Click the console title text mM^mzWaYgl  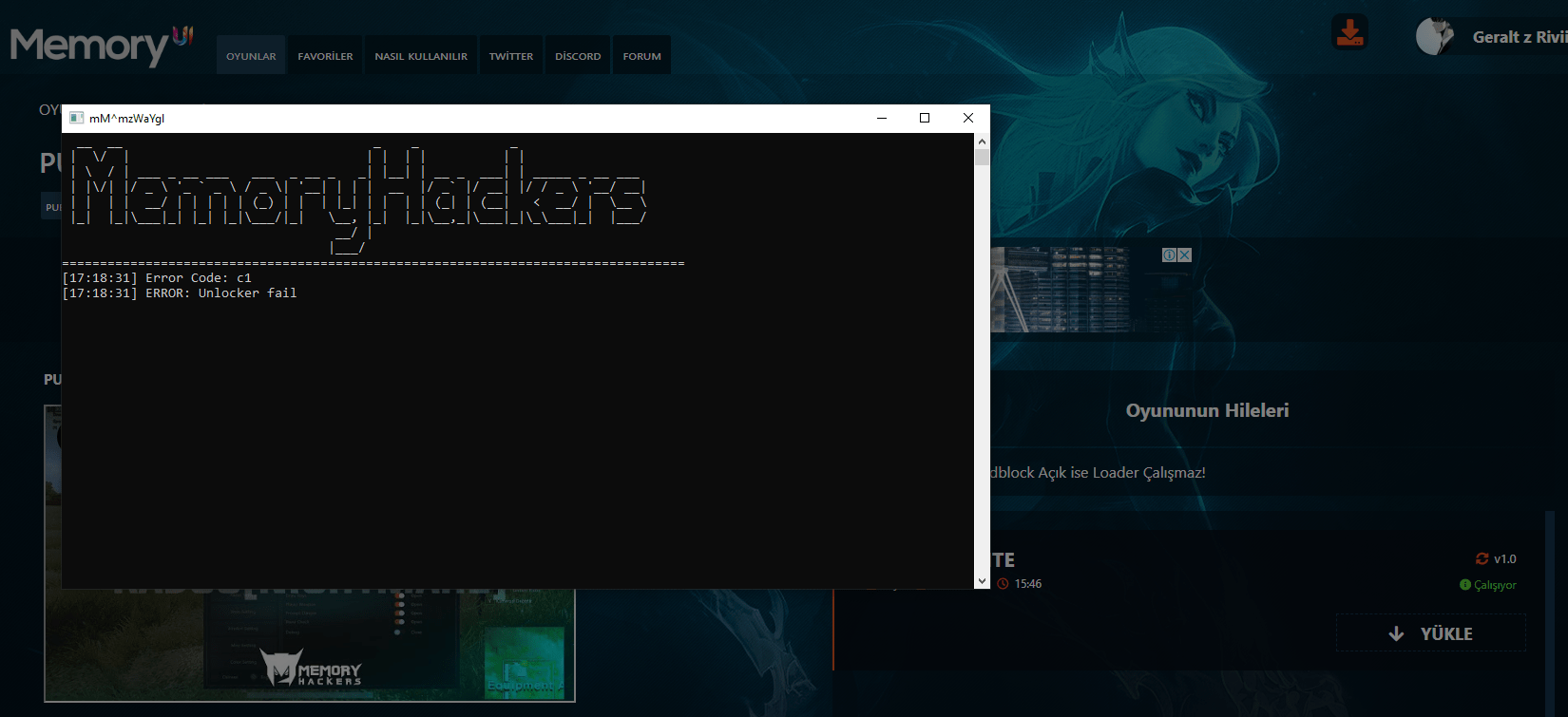(126, 119)
